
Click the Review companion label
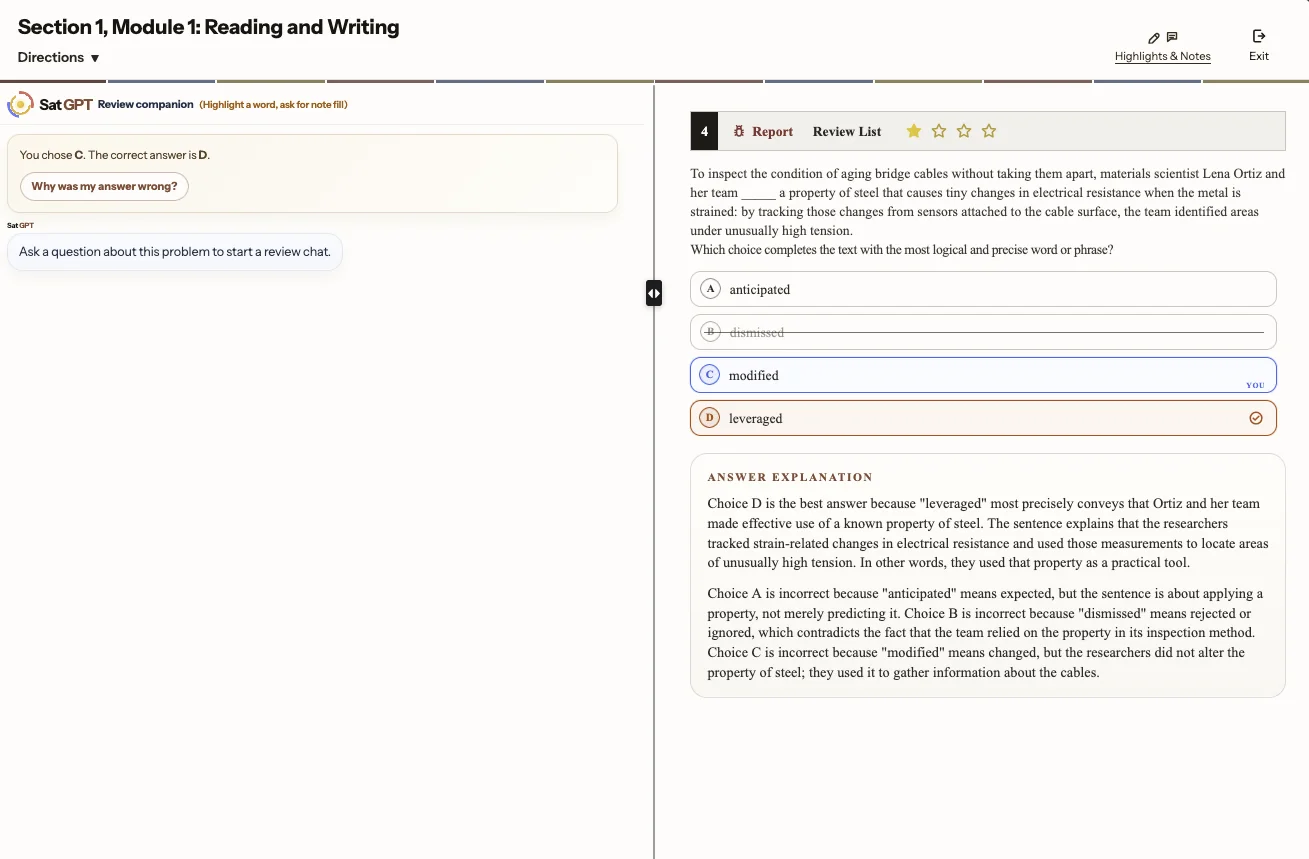(x=146, y=104)
